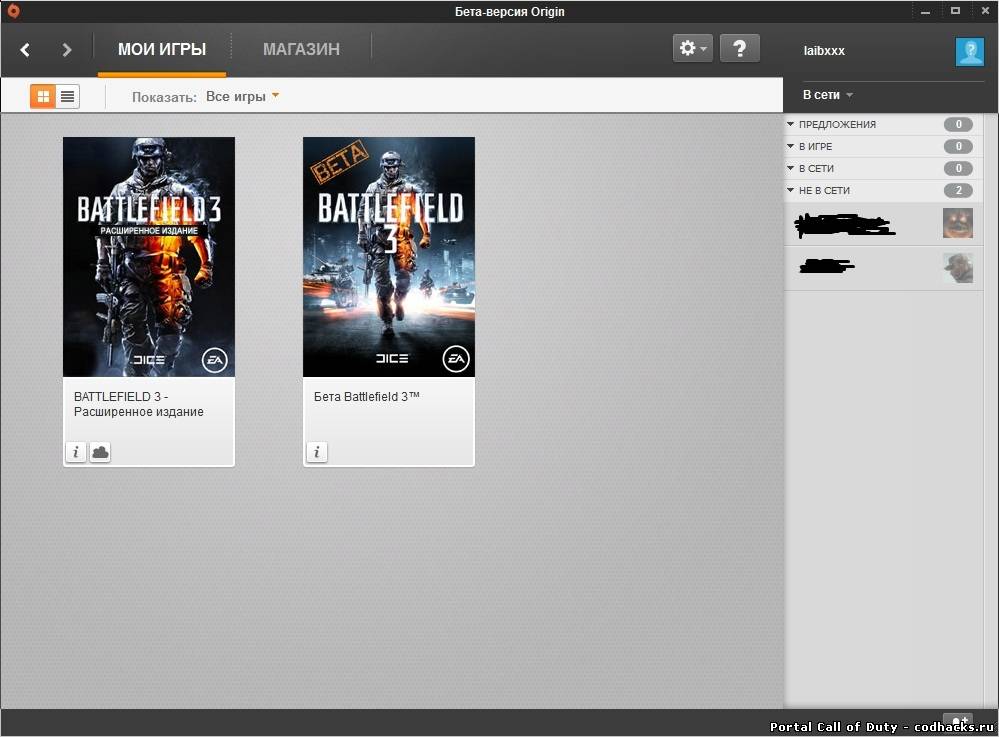The image size is (999, 737).
Task: Switch to list view of games
Action: pos(68,97)
